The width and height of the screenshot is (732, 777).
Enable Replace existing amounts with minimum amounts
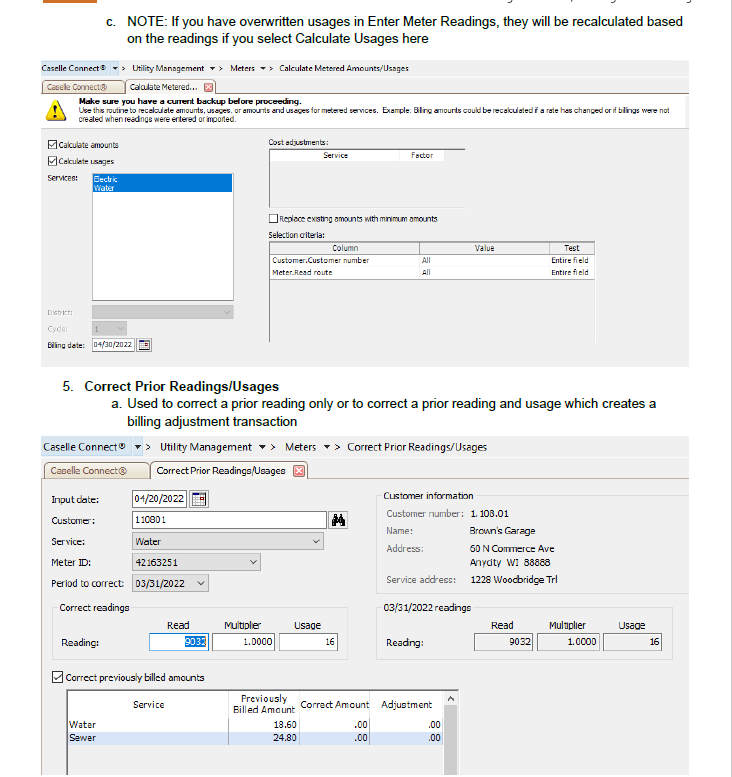(273, 219)
